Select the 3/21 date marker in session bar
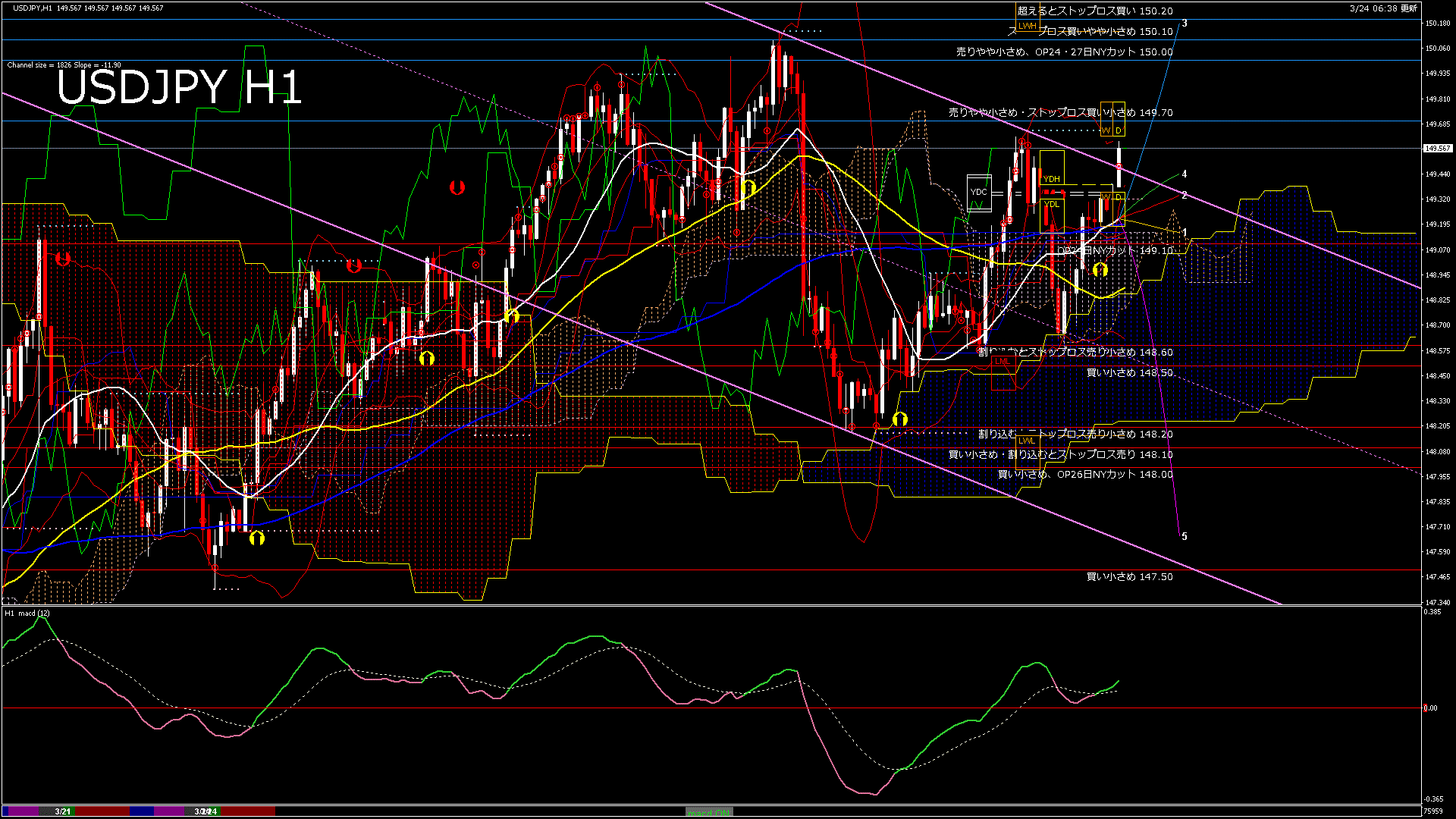Image resolution: width=1456 pixels, height=819 pixels. click(63, 811)
